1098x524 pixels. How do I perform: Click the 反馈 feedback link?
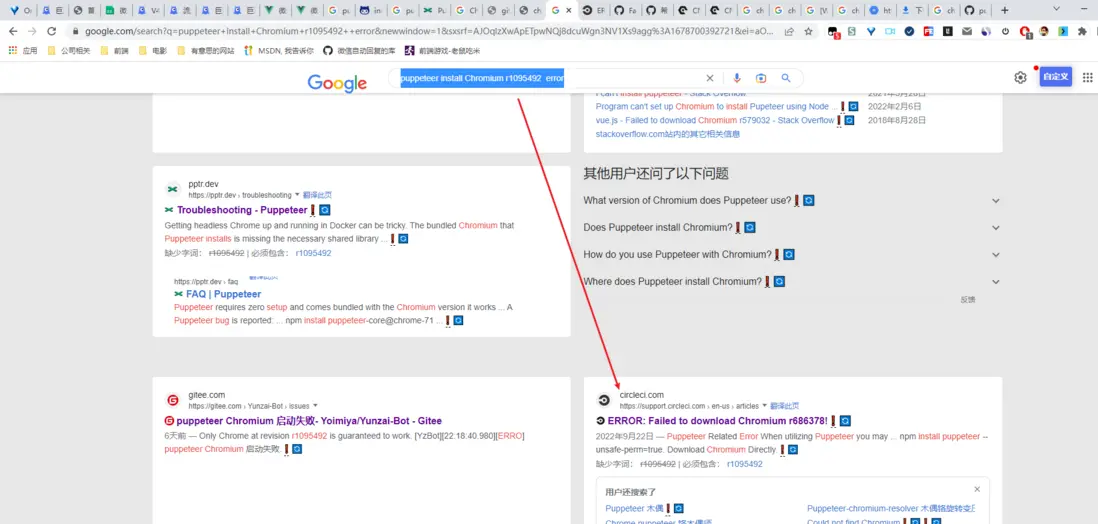tap(967, 299)
